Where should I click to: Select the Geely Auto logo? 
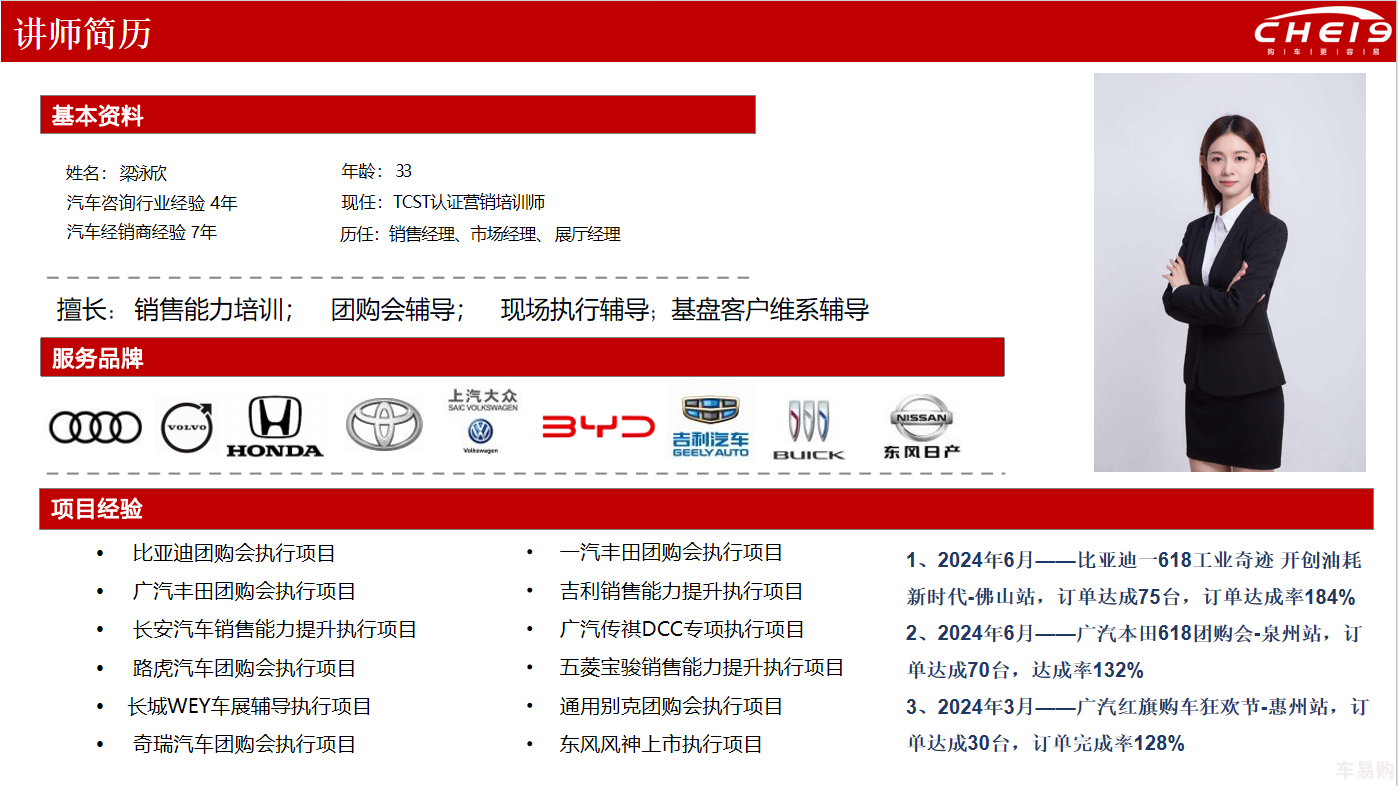[x=710, y=427]
